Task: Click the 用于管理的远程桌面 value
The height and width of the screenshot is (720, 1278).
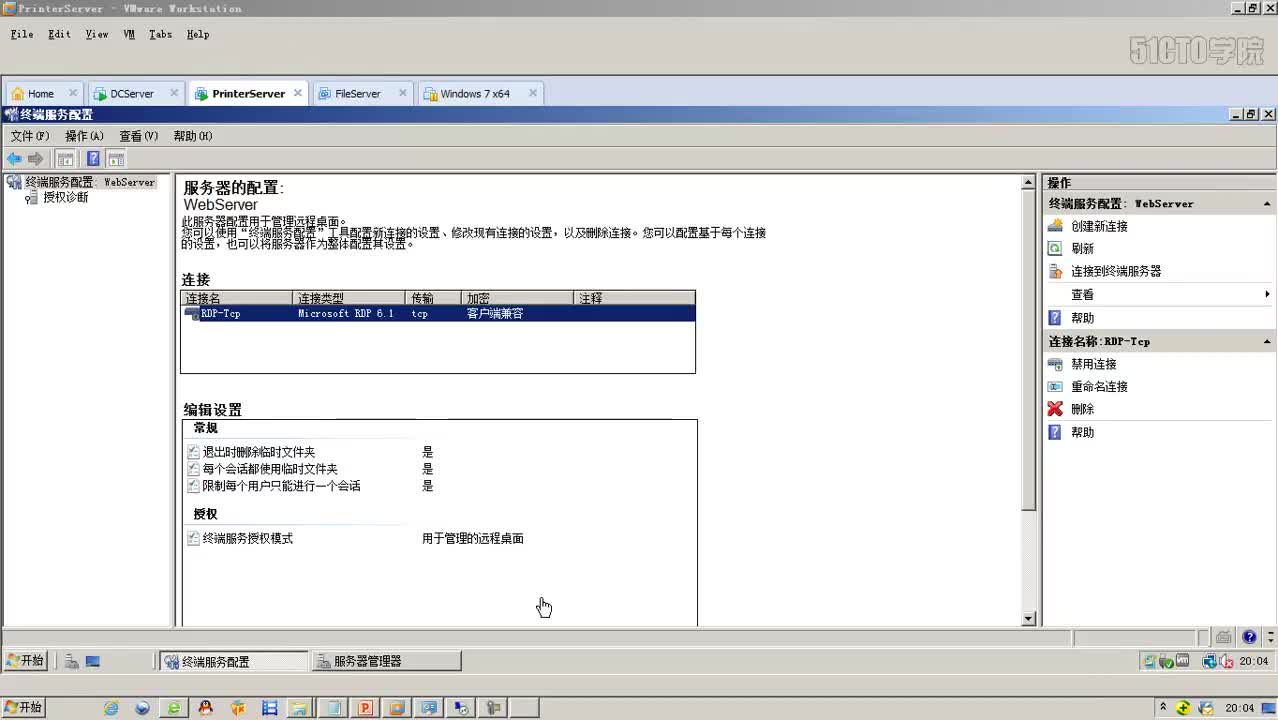Action: (x=472, y=538)
